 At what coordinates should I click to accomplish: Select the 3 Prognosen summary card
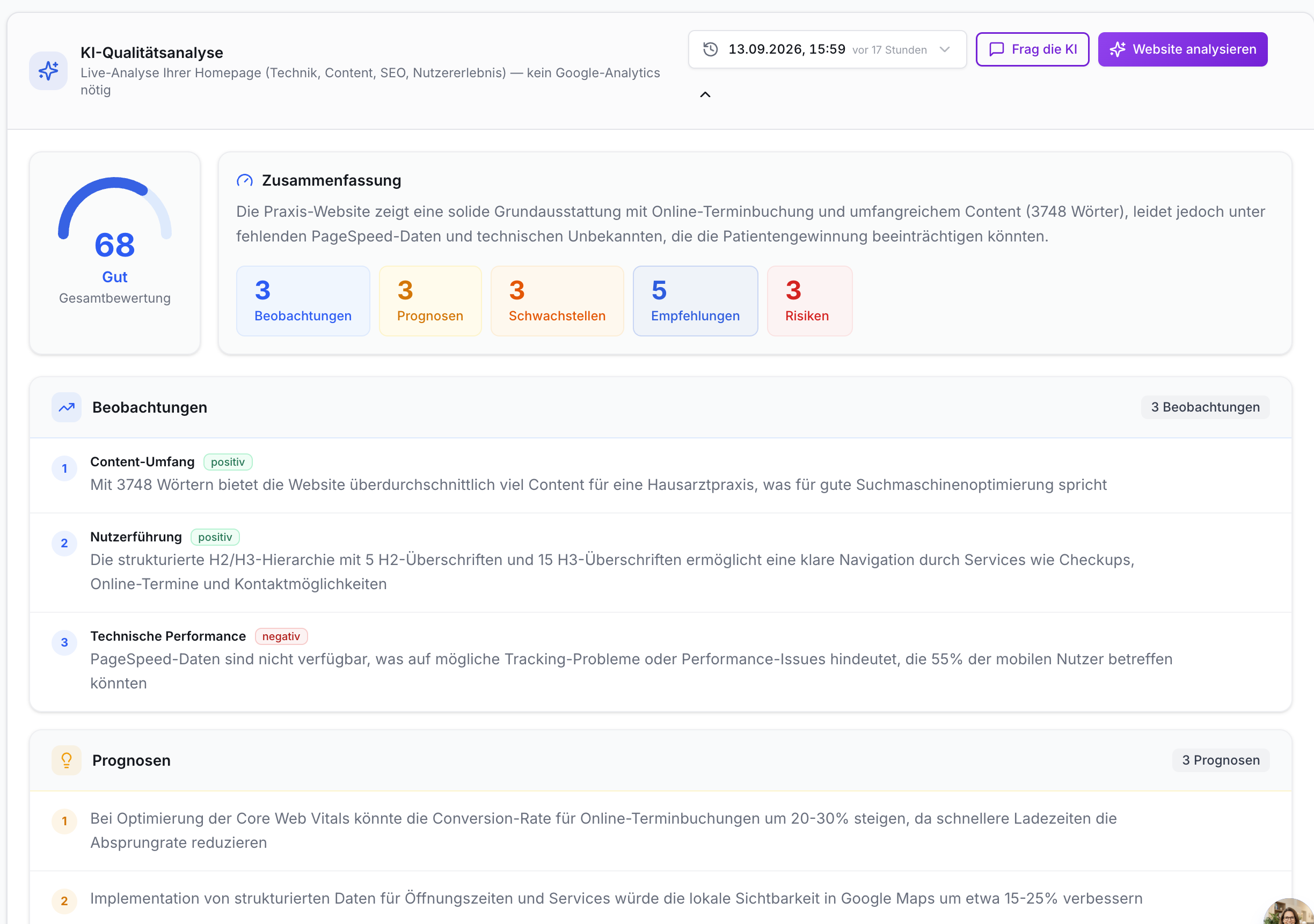pyautogui.click(x=430, y=301)
